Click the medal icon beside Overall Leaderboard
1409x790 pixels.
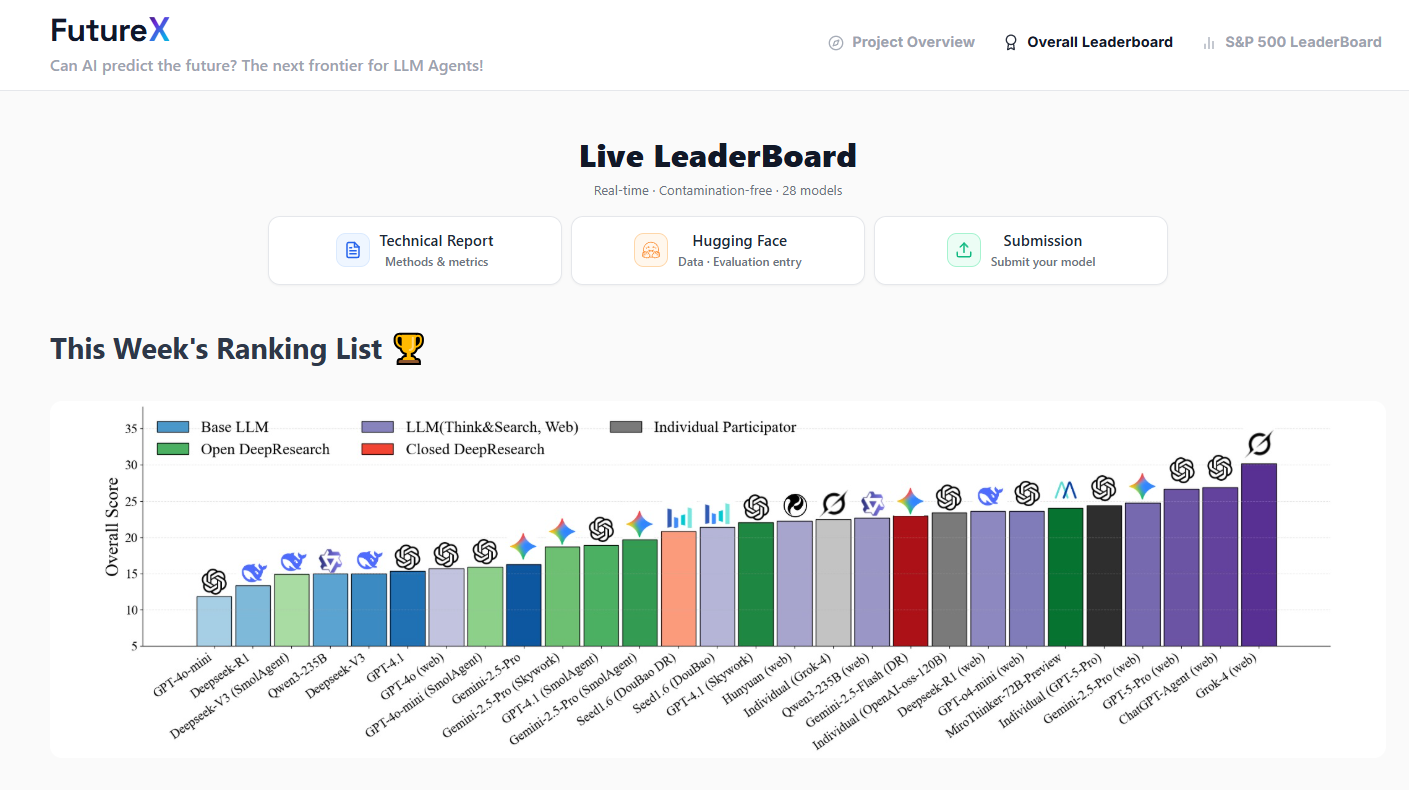pos(1011,43)
